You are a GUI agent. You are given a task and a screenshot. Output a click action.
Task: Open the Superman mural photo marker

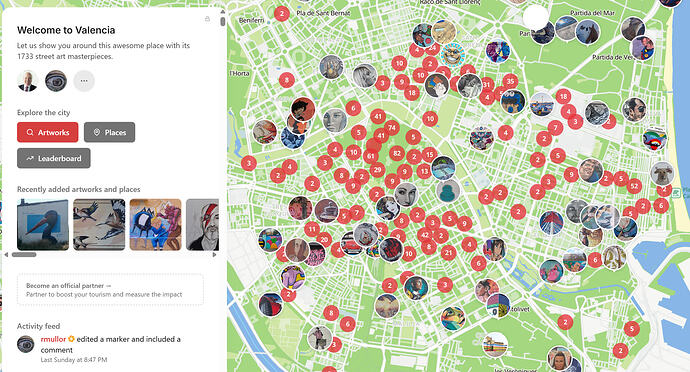643,48
